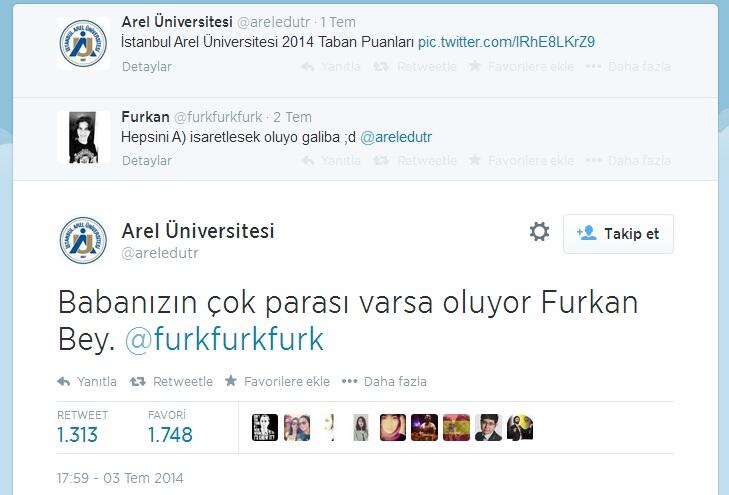Retweet Furkan's reply tweet
The image size is (729, 495).
(x=415, y=161)
